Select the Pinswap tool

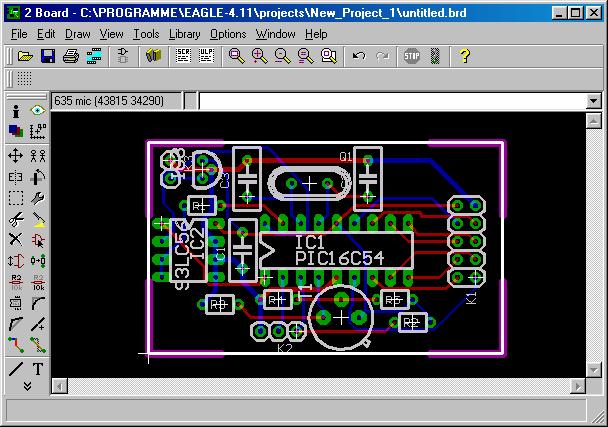pyautogui.click(x=16, y=261)
